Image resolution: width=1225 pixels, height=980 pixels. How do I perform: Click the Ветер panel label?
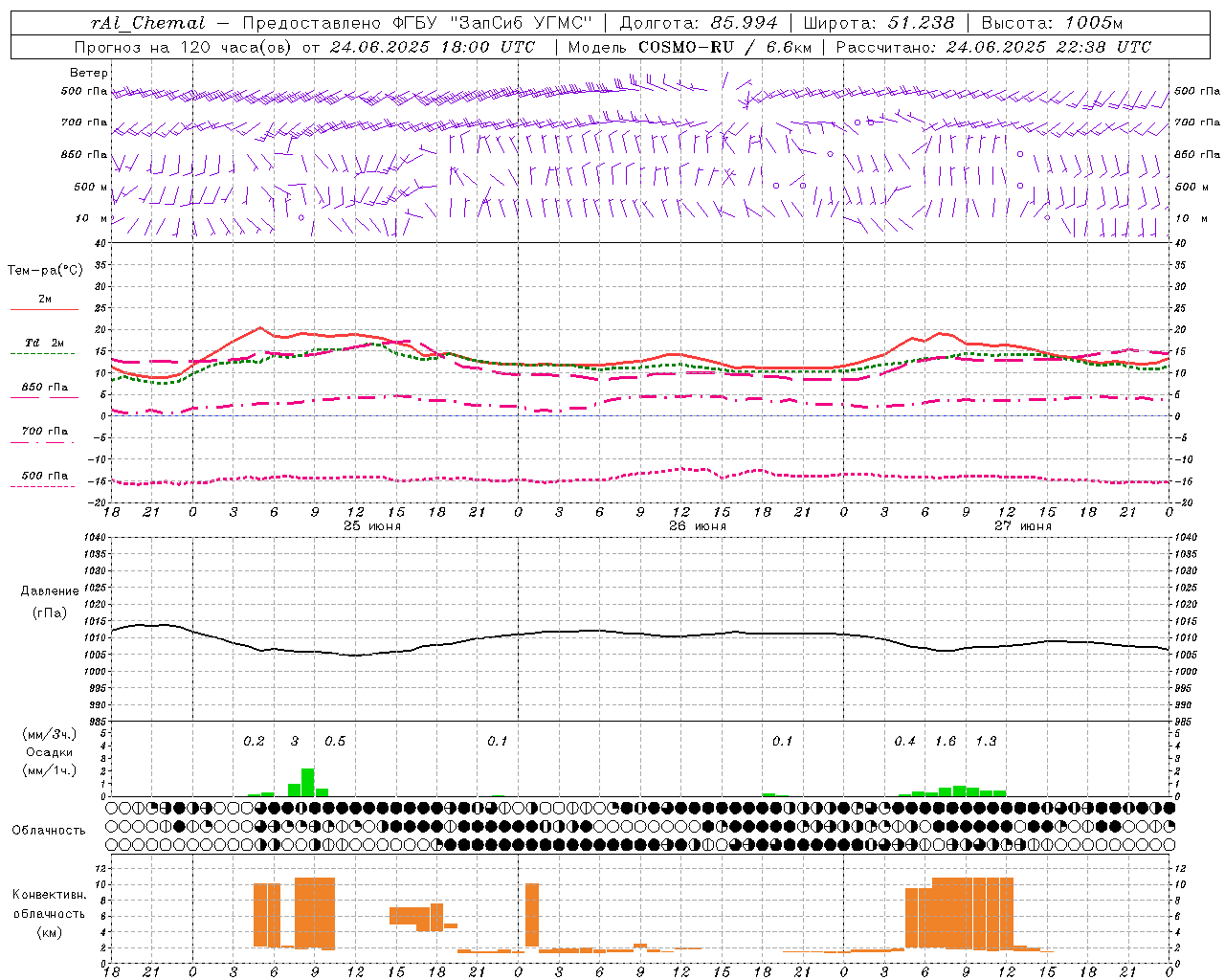[x=89, y=73]
